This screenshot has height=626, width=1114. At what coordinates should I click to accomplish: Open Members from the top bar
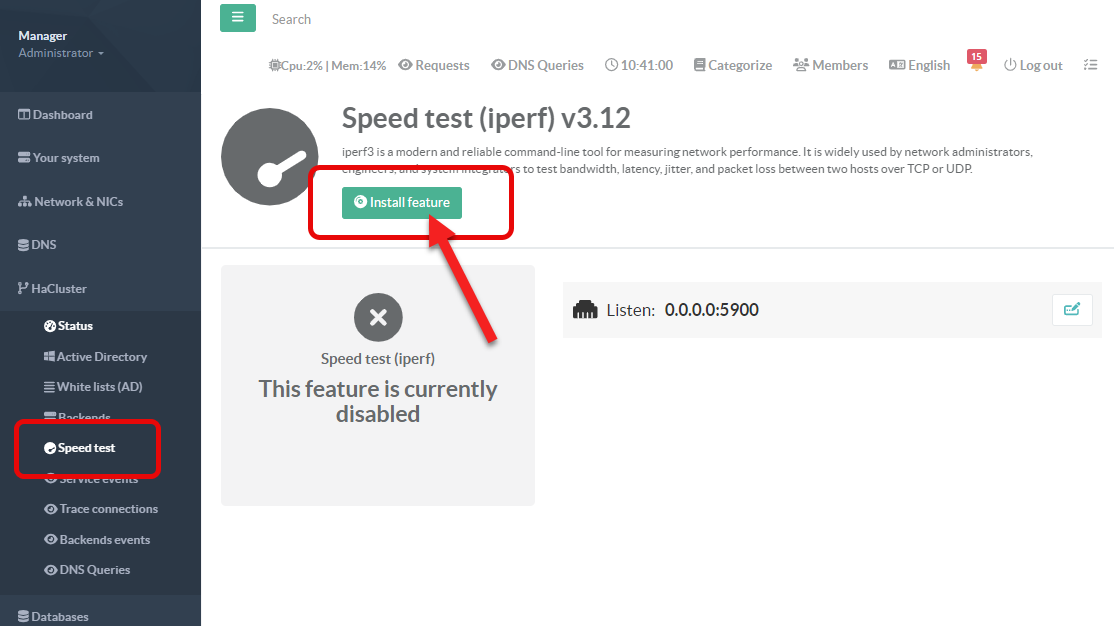(830, 65)
